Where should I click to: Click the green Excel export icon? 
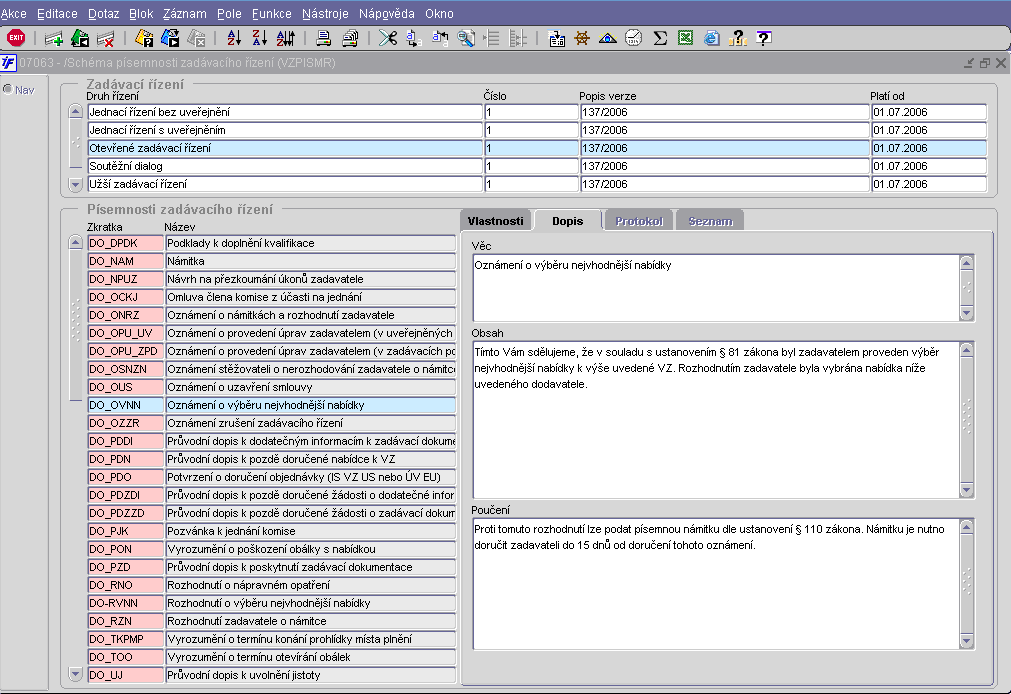[686, 38]
